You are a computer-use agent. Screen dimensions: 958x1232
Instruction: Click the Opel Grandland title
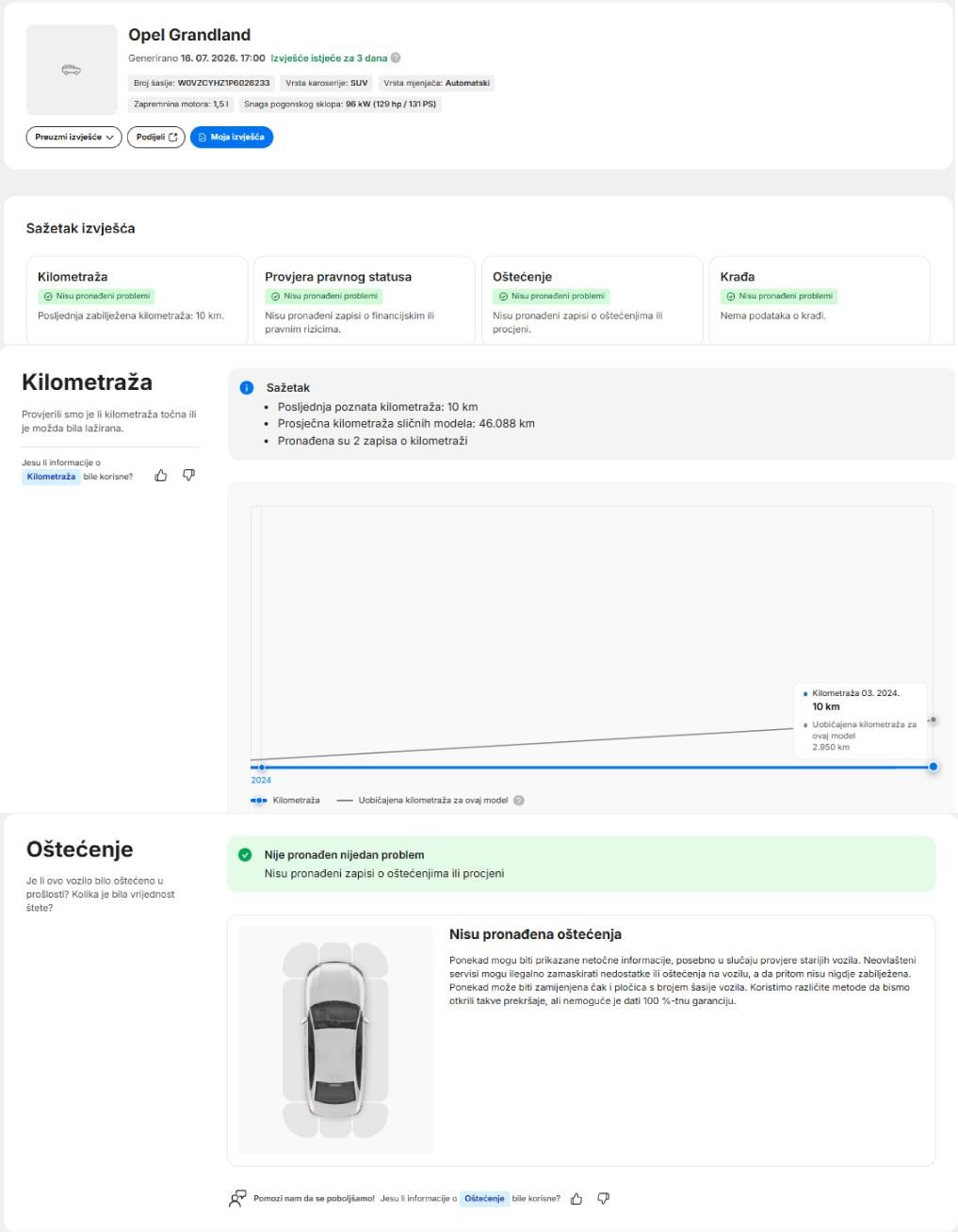pyautogui.click(x=189, y=35)
